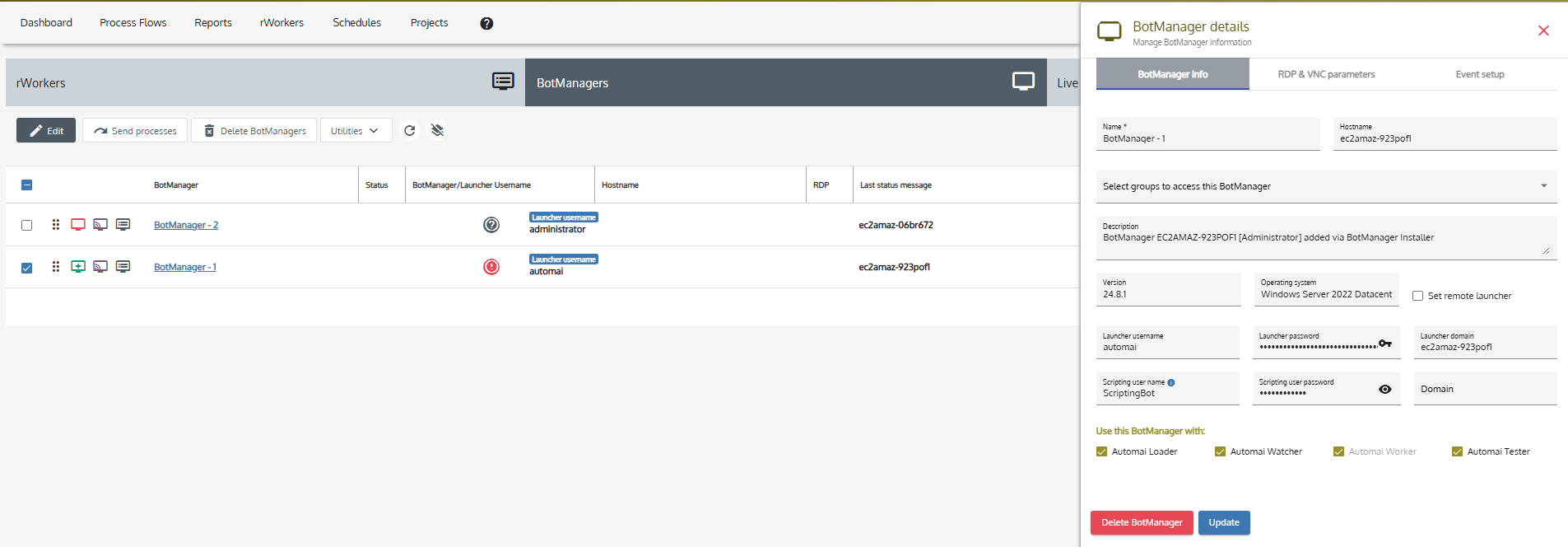
Task: Open Process Flows in top navigation
Action: coord(133,22)
